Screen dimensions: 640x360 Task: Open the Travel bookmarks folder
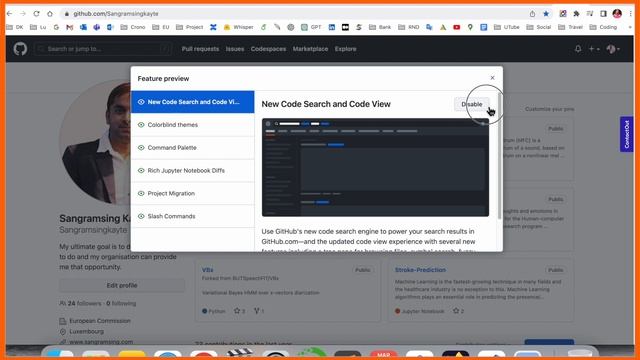571,27
